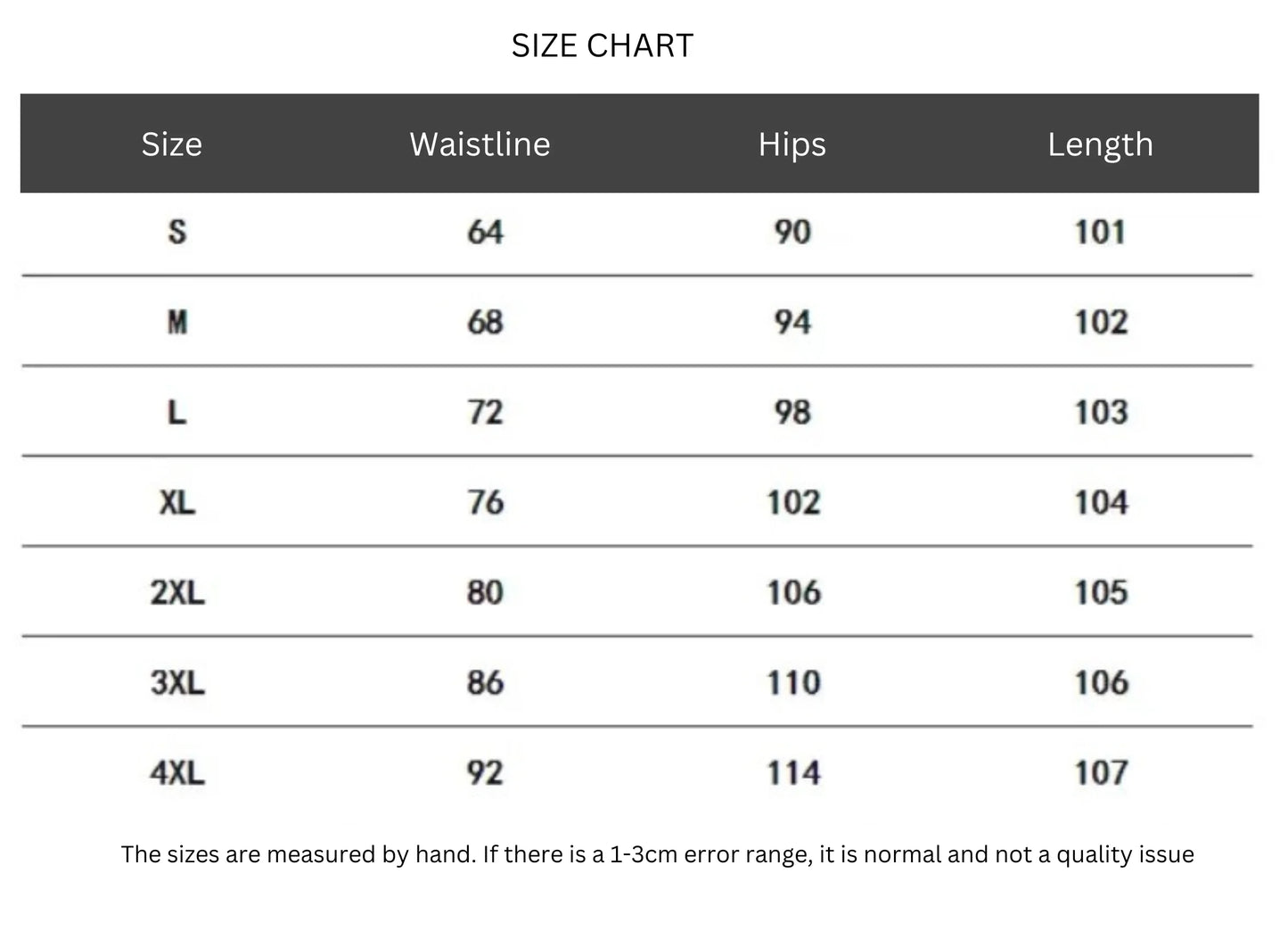Select waistline value 76 for size XL
1288x931 pixels.
click(485, 502)
